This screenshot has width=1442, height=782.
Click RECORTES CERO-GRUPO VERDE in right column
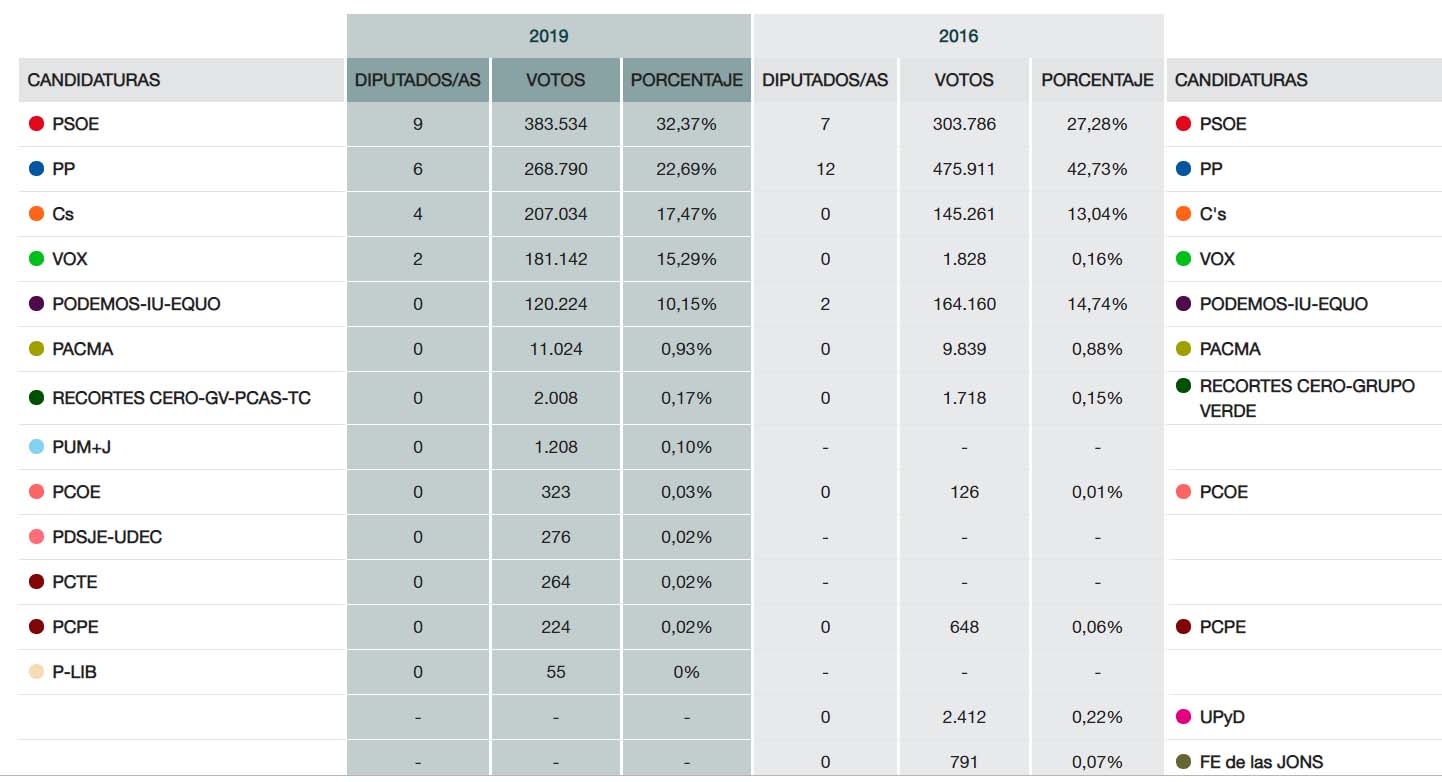click(1306, 398)
